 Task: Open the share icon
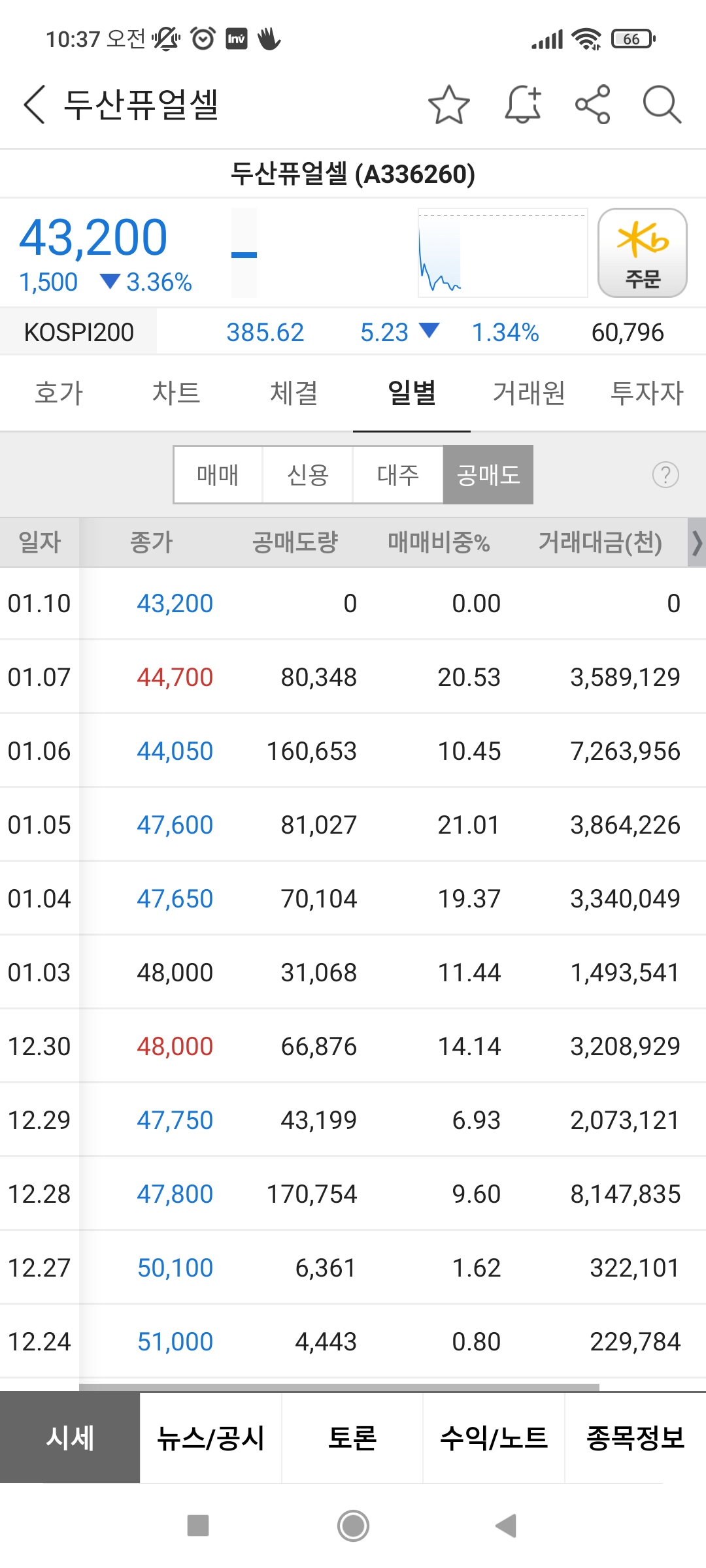593,105
